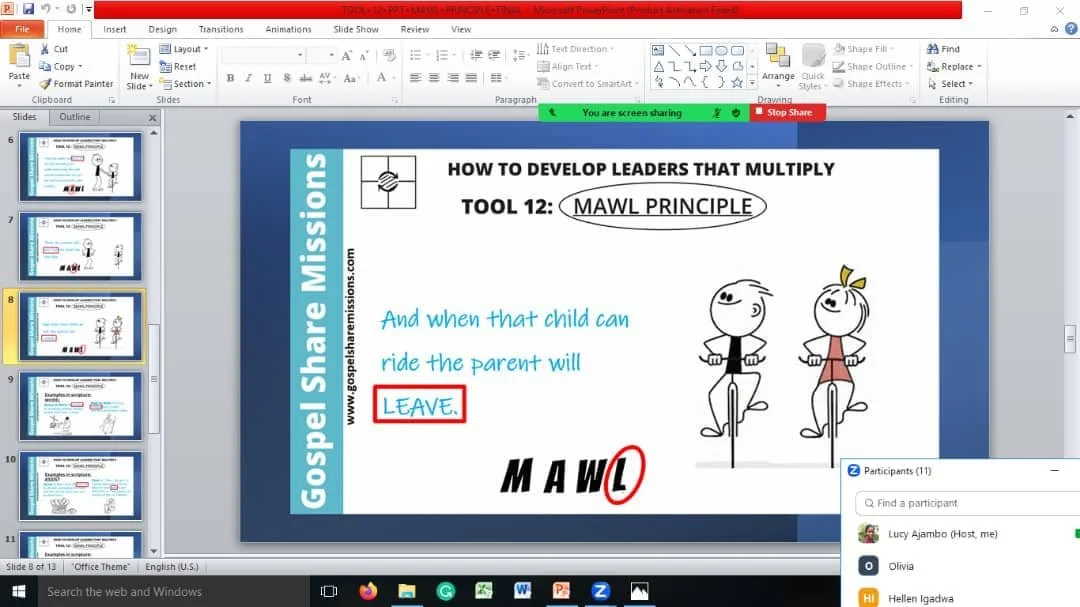
Task: Select slide 6 thumbnail
Action: (x=81, y=167)
